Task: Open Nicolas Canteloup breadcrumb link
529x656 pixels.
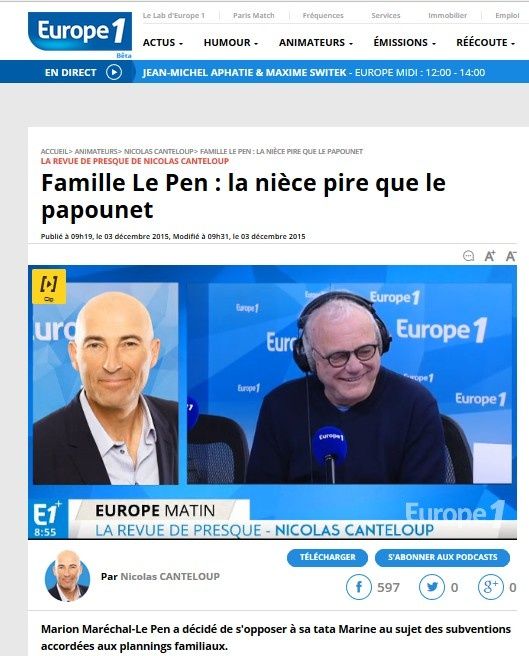Action: (159, 151)
